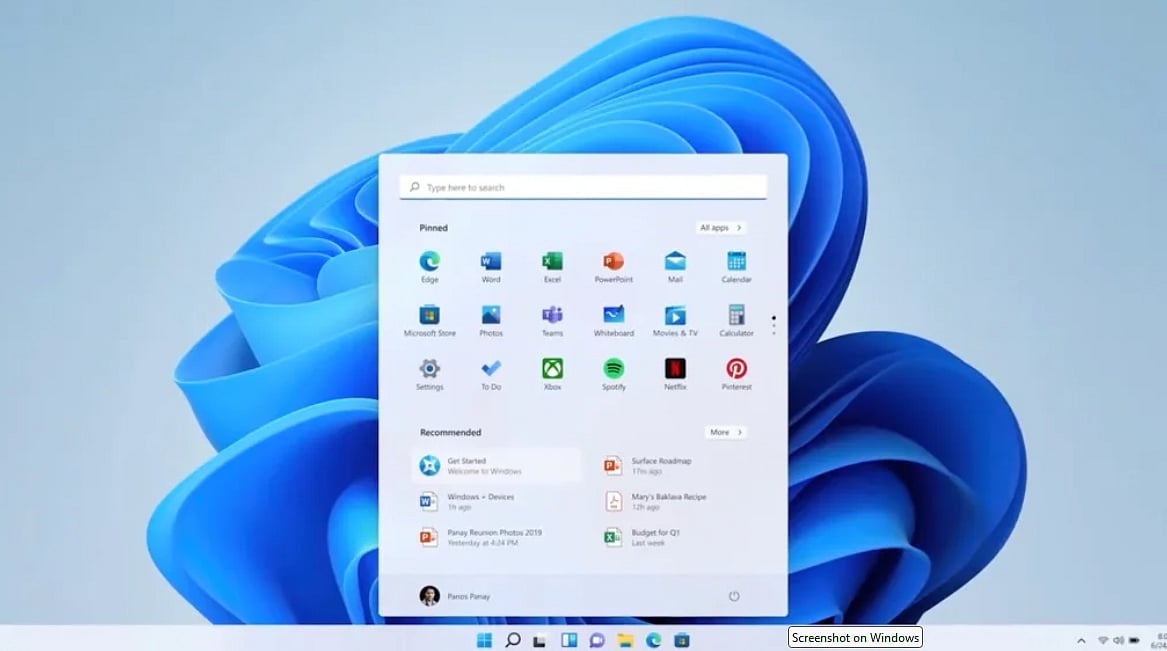Viewport: 1167px width, 651px height.
Task: Open the Excel pinned app
Action: click(x=552, y=262)
